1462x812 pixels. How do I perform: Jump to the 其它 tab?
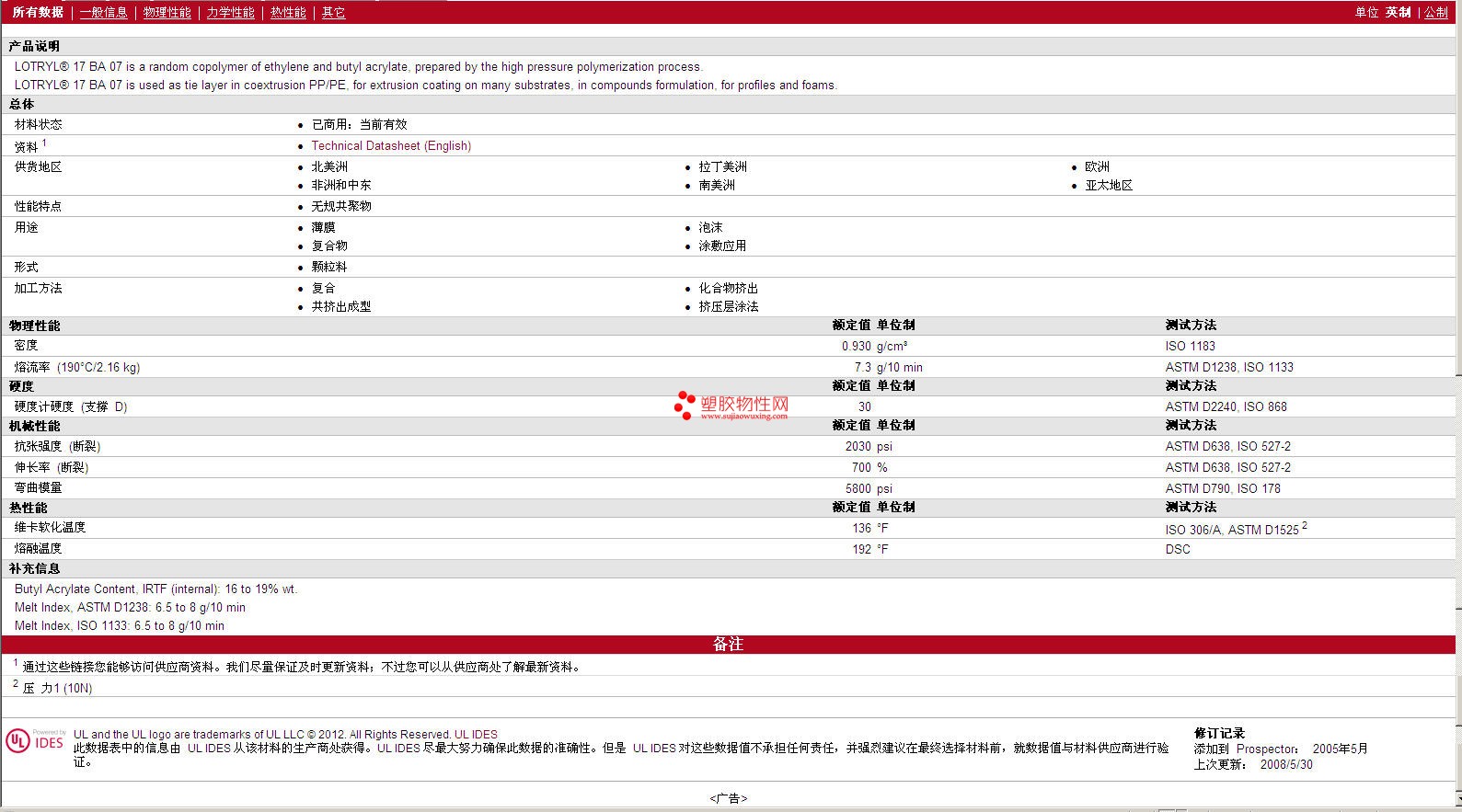pyautogui.click(x=333, y=12)
